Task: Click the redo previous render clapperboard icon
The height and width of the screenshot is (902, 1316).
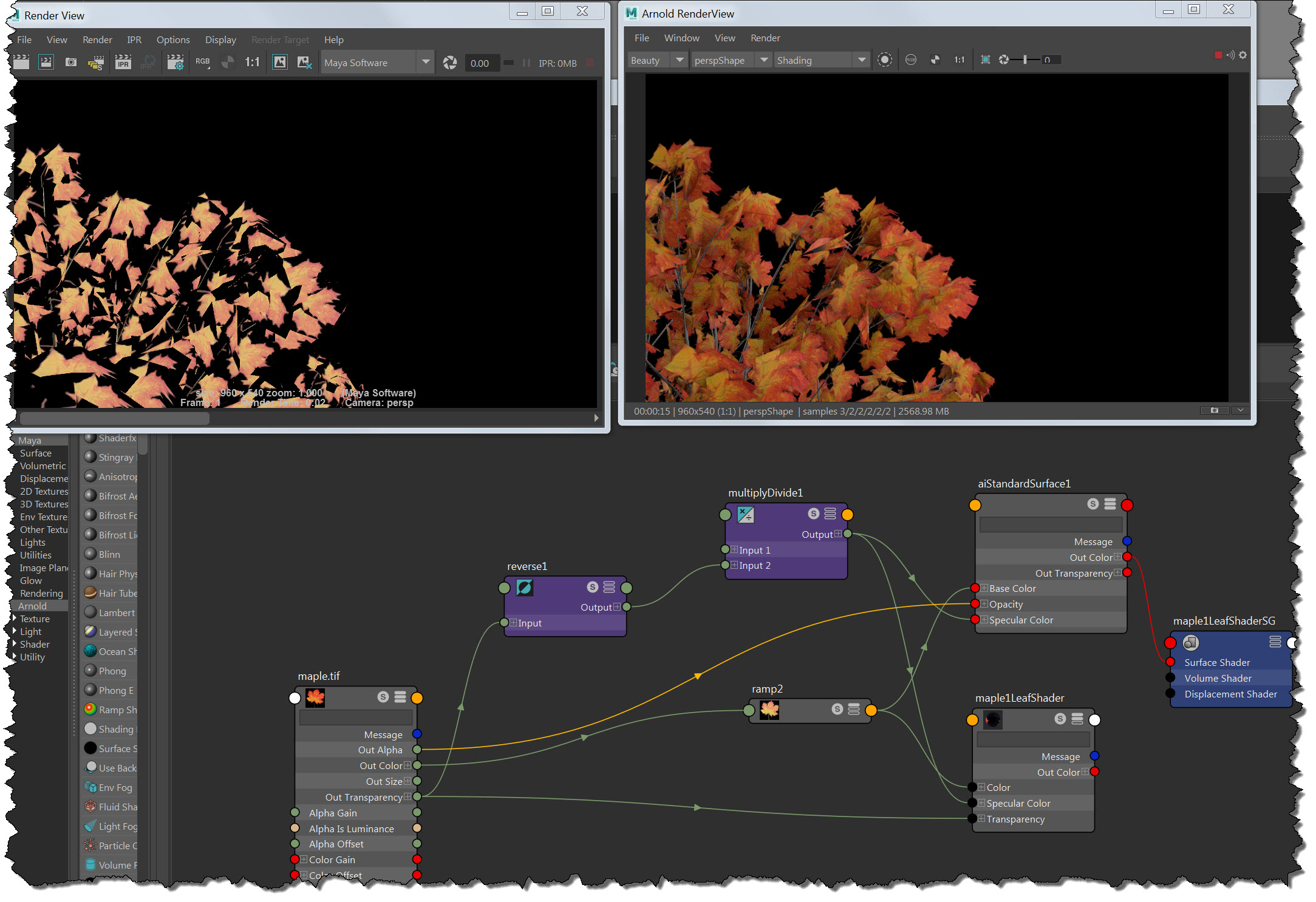Action: pyautogui.click(x=21, y=63)
